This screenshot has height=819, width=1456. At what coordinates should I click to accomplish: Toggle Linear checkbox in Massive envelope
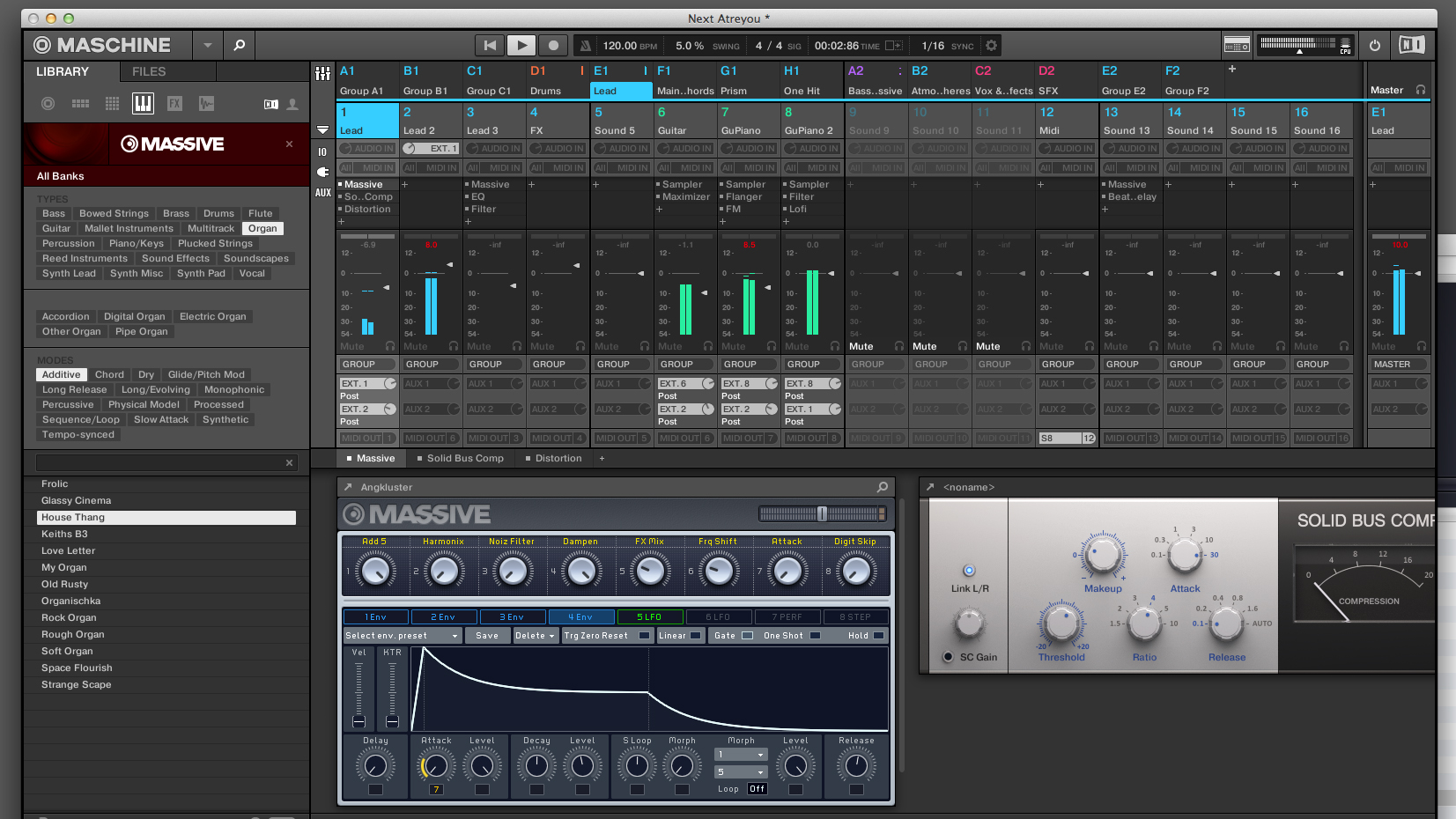pos(696,635)
